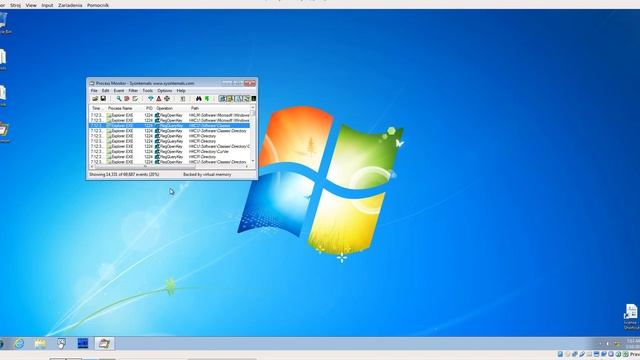640x360 pixels.
Task: Open Process Monitor's File menu
Action: click(94, 91)
